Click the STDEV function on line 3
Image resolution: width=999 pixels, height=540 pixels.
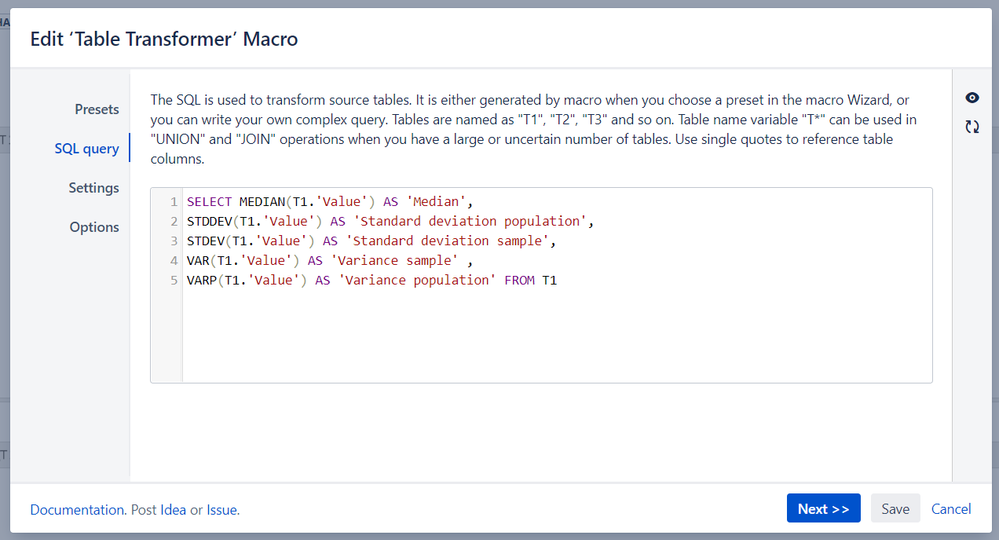point(205,241)
